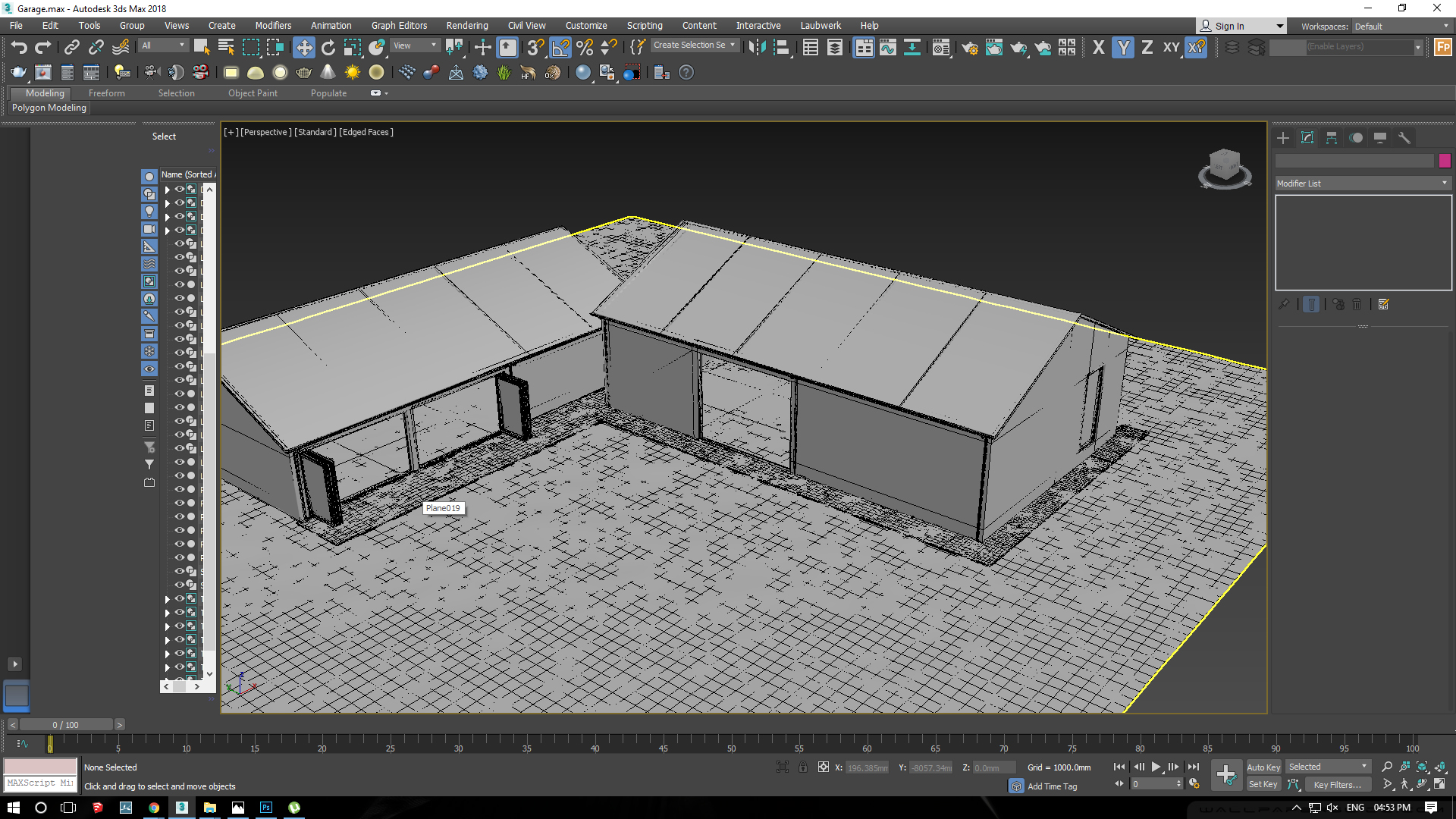1456x819 pixels.
Task: Click the Key Filters button
Action: [1338, 784]
